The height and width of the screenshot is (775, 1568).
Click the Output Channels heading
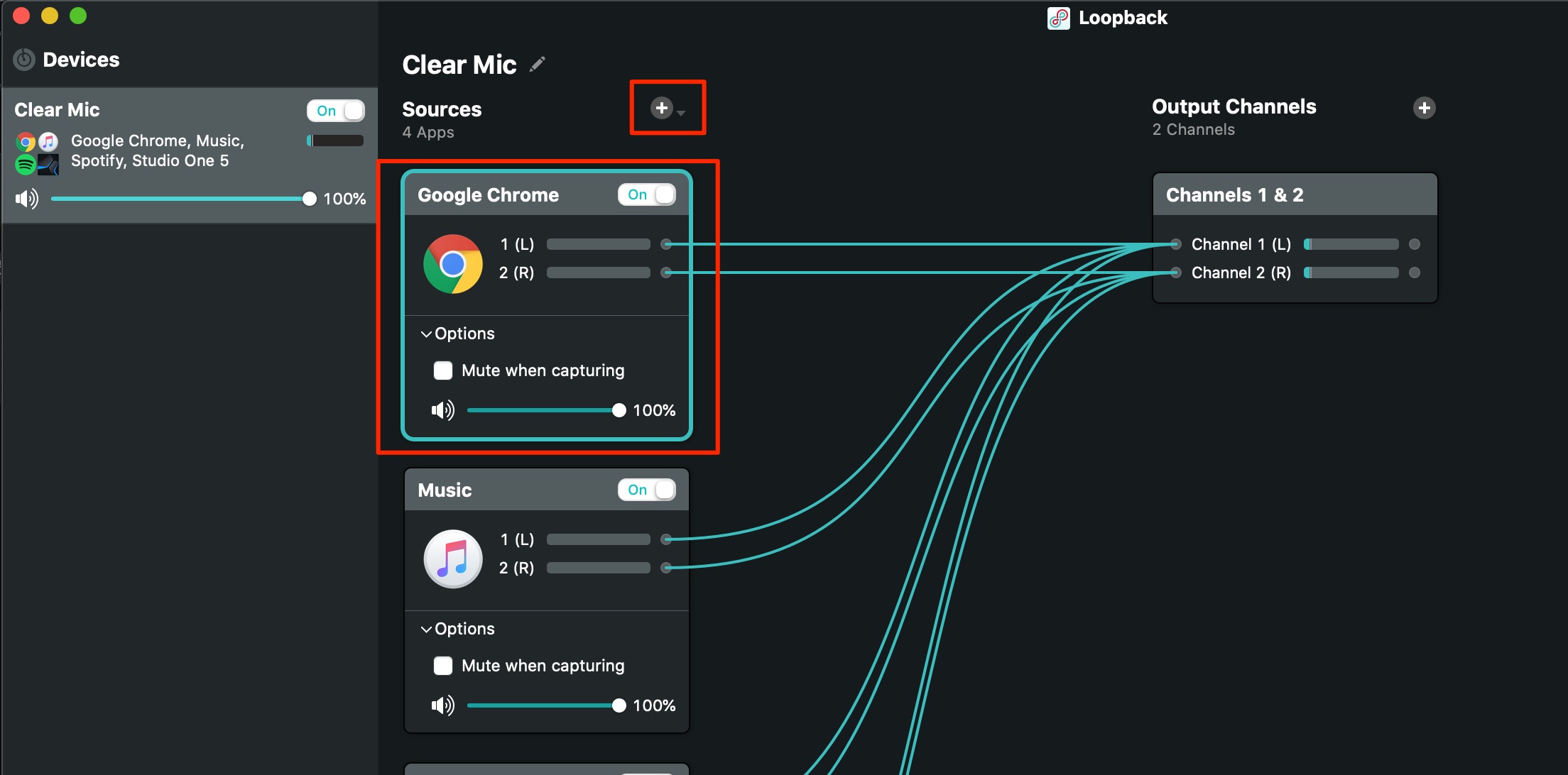[x=1234, y=106]
